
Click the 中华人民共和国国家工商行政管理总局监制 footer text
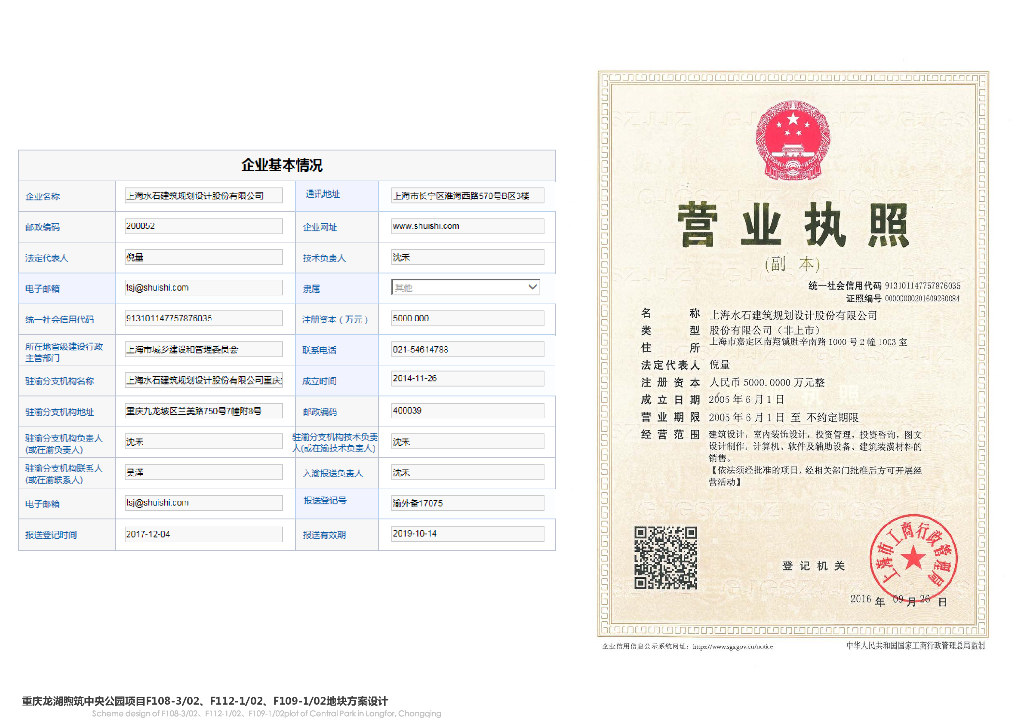point(916,646)
